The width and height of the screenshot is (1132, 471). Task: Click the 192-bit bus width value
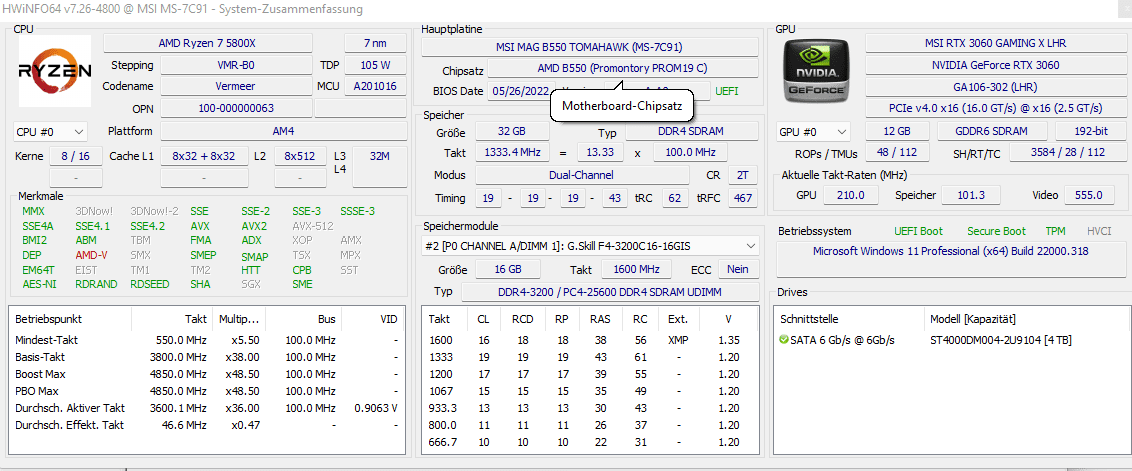[x=1090, y=131]
